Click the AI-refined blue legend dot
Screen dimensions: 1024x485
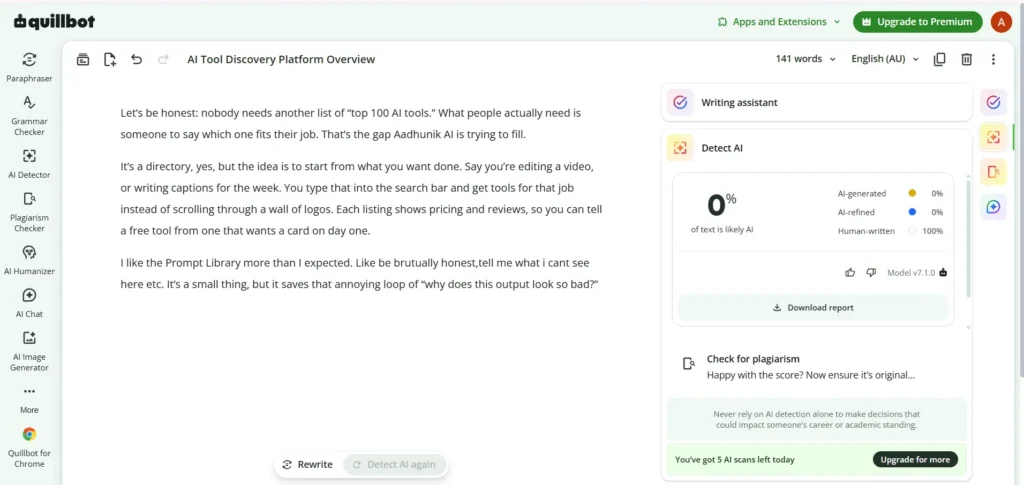[912, 212]
